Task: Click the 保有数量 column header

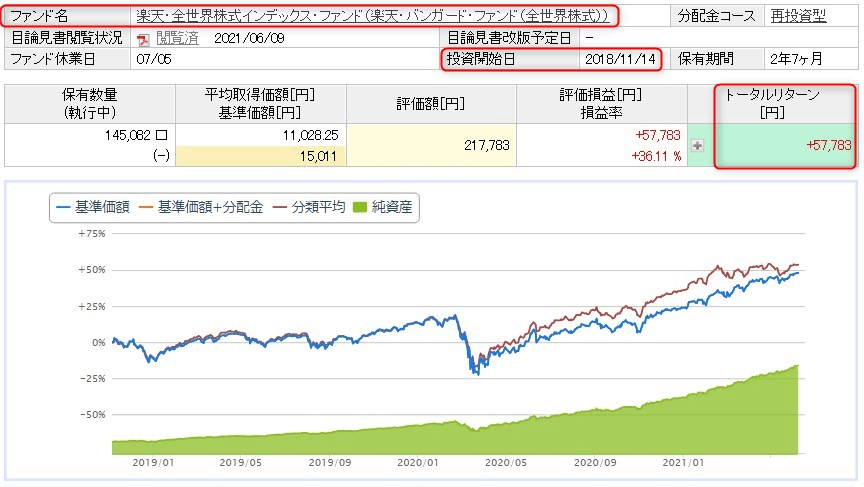Action: tap(90, 104)
